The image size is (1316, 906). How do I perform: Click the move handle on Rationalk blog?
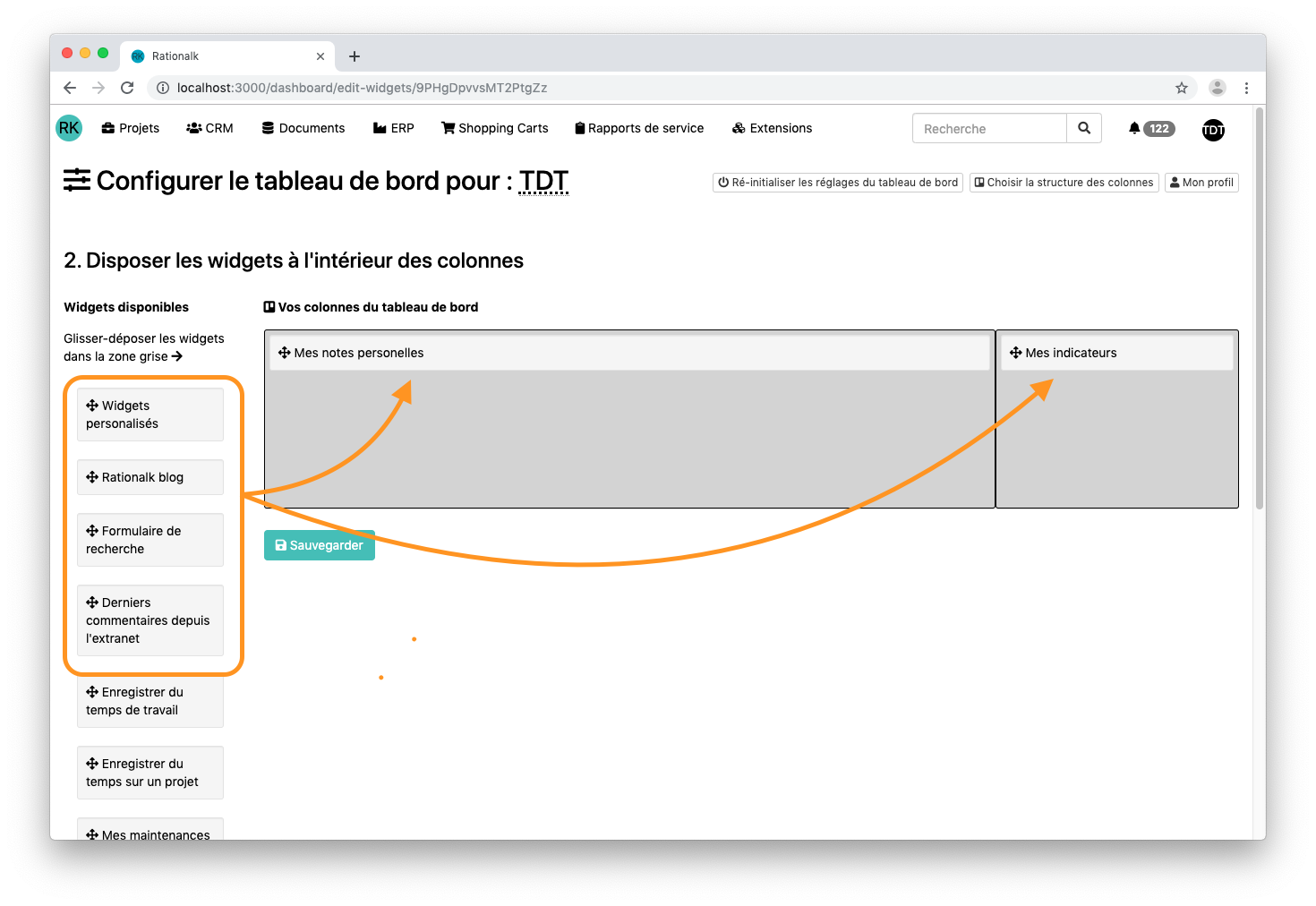coord(92,477)
